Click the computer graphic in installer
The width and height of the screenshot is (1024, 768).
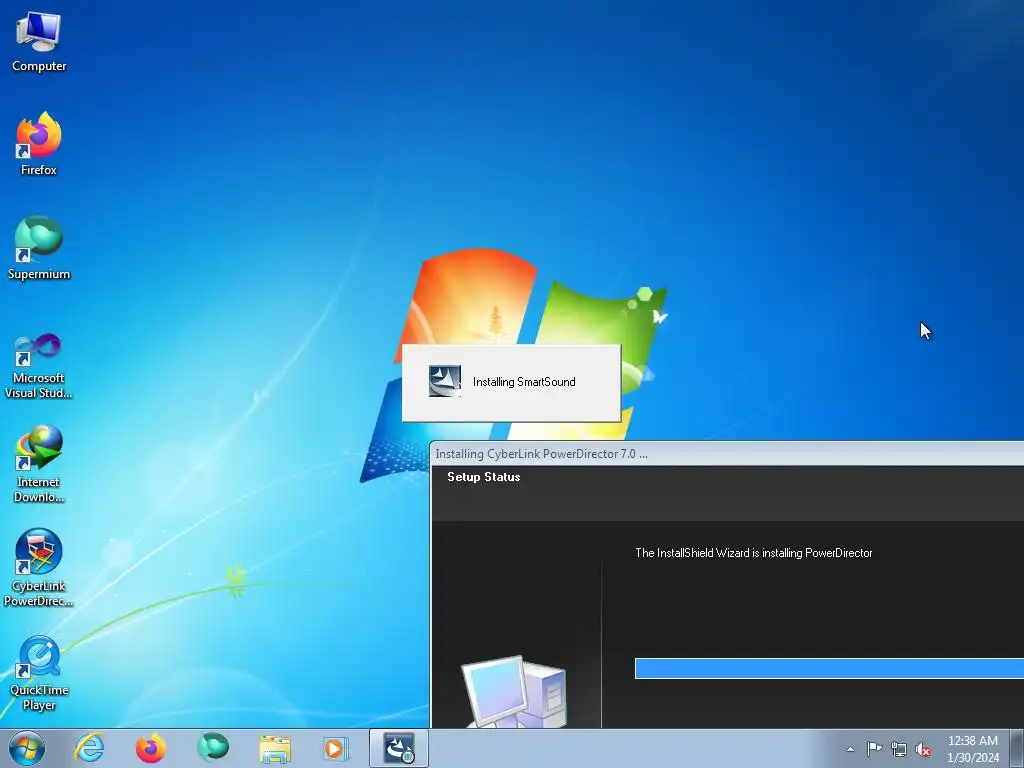(515, 692)
